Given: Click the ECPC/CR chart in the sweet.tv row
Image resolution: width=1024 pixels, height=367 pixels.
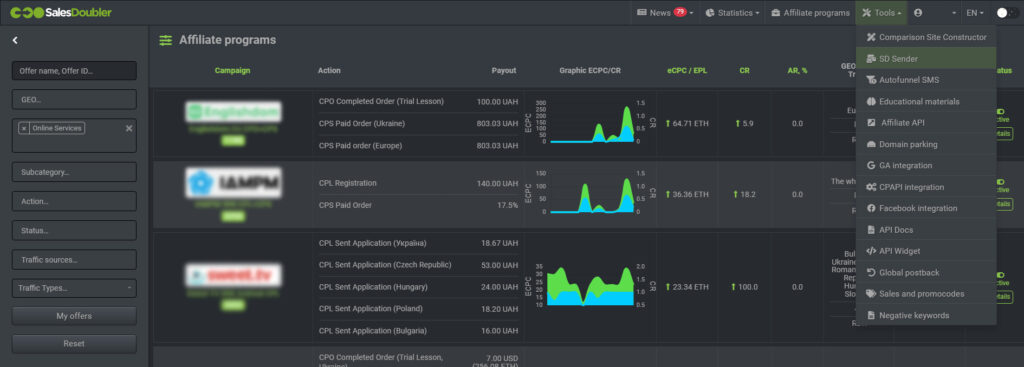Looking at the screenshot, I should point(592,285).
